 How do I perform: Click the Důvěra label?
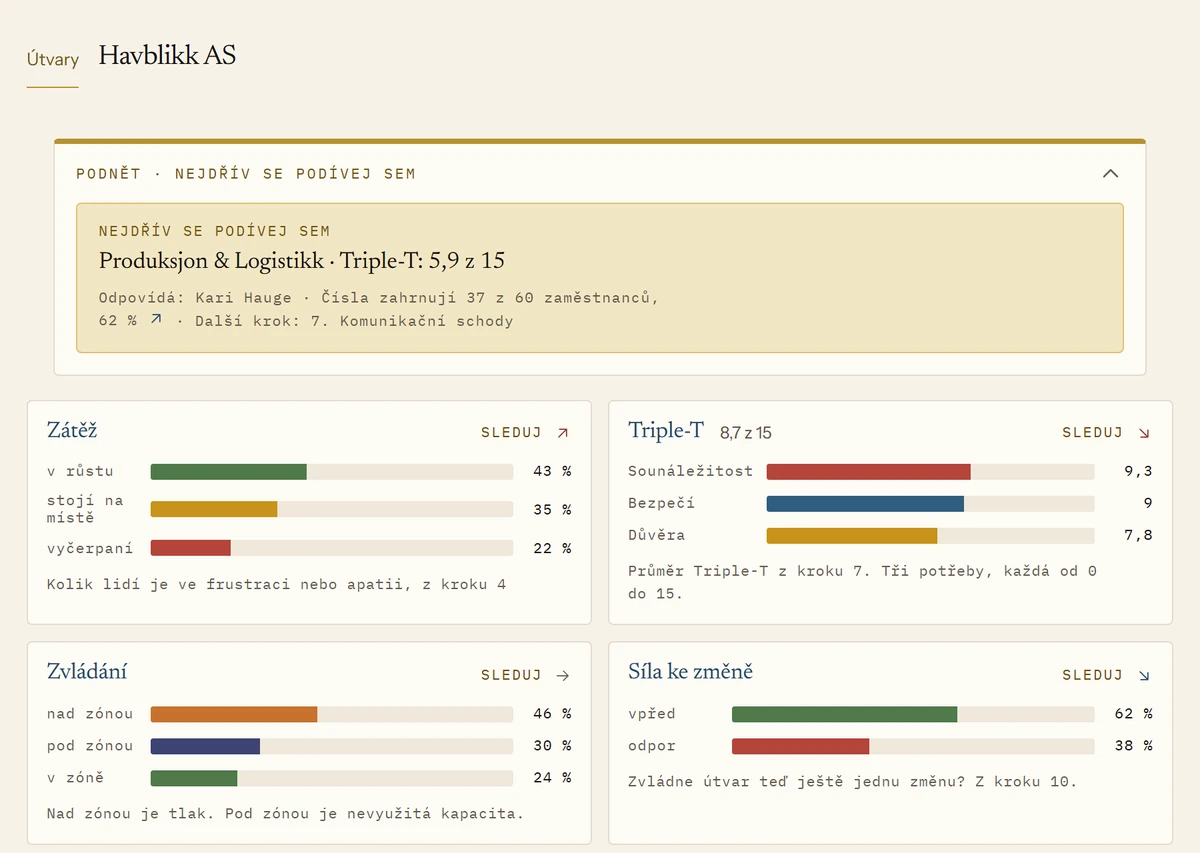tap(657, 535)
